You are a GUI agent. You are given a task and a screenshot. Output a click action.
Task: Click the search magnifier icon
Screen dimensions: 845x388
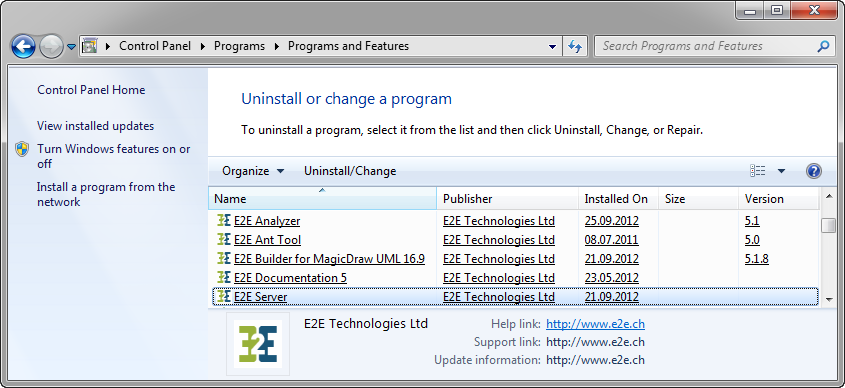click(823, 46)
